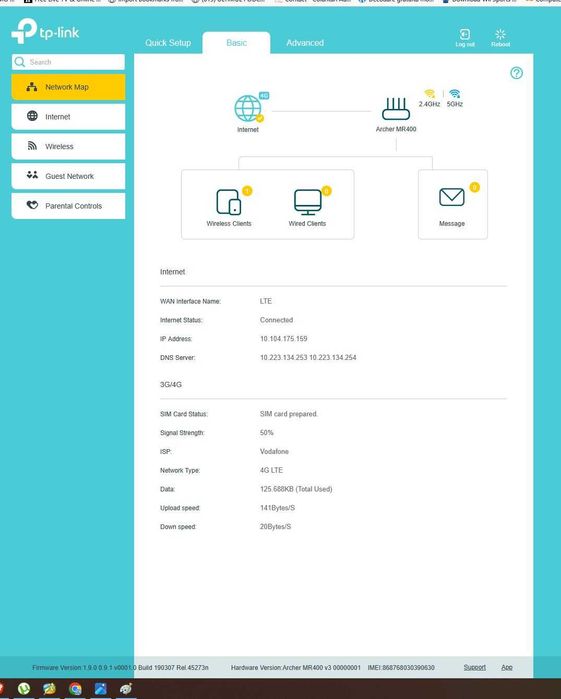Open the help question mark icon
Screen dimensions: 561x699
click(516, 73)
